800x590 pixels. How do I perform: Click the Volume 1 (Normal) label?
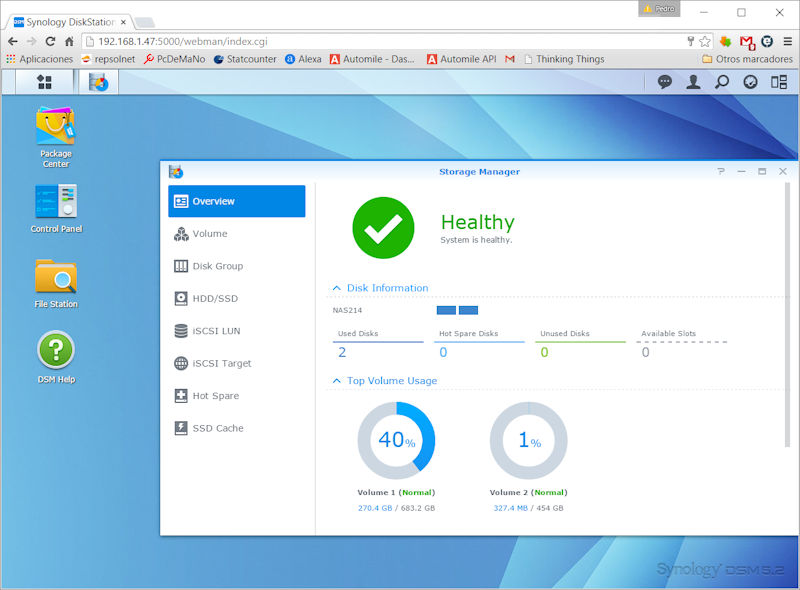(396, 493)
